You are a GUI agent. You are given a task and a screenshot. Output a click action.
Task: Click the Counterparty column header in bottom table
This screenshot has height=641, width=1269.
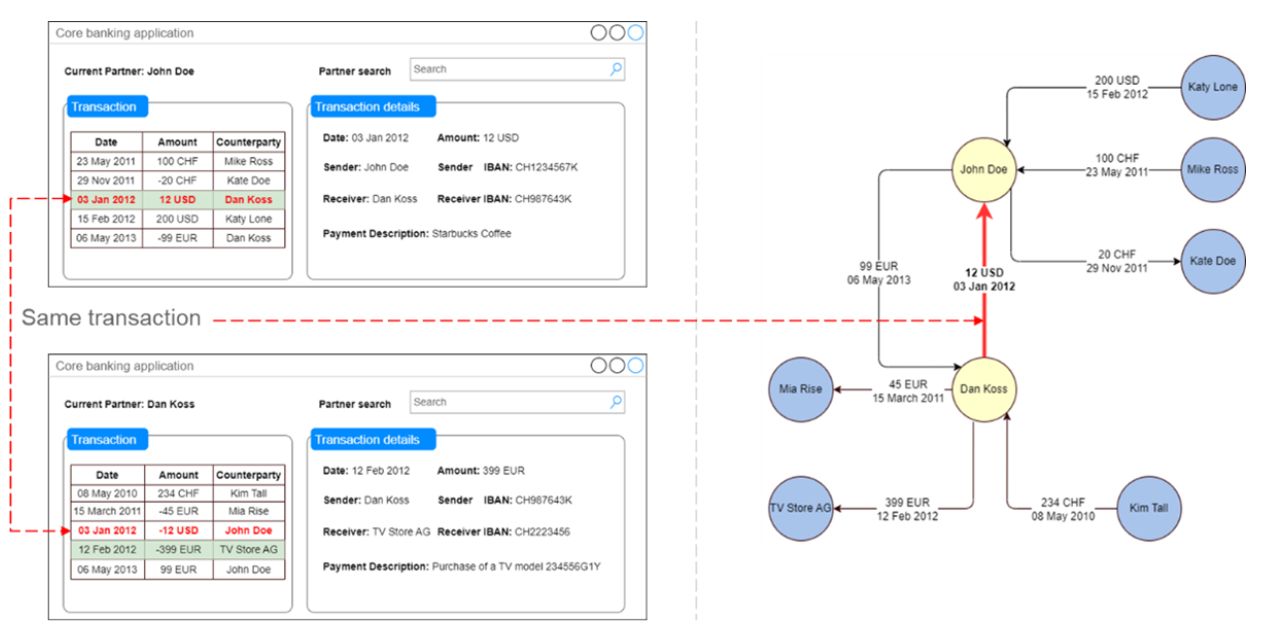(x=248, y=475)
